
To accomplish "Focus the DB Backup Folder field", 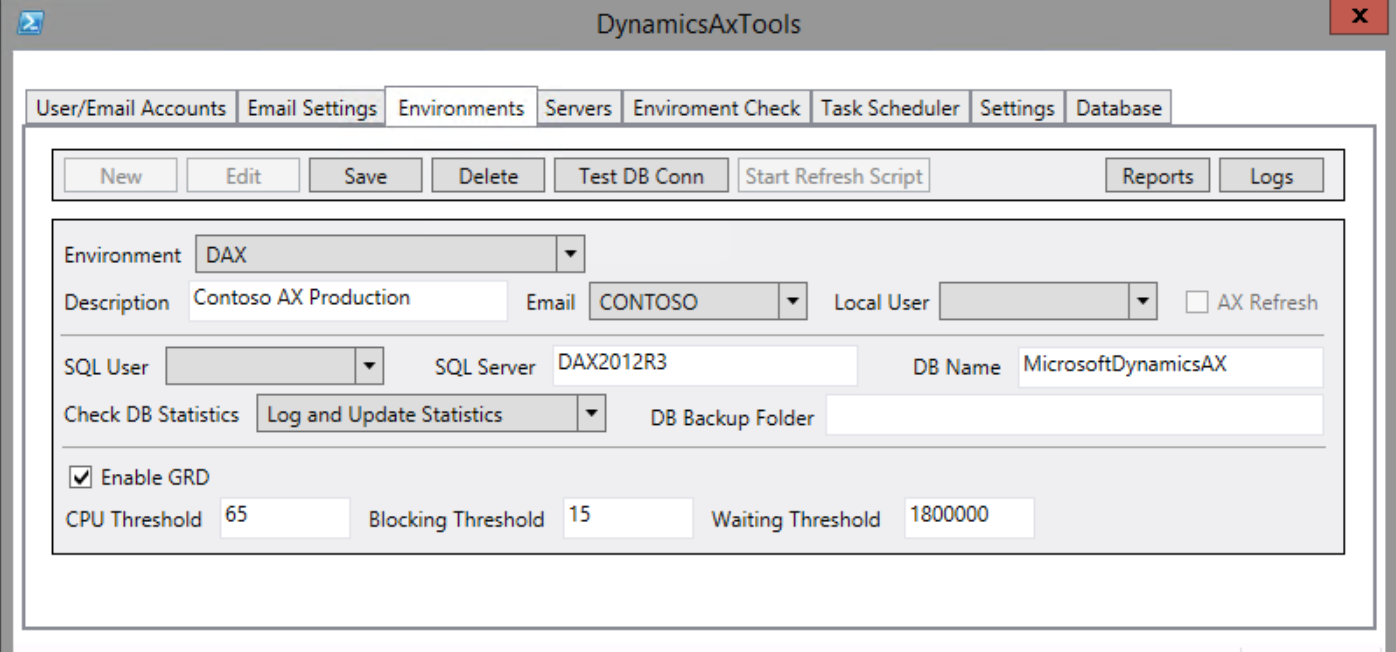I will click(1074, 415).
